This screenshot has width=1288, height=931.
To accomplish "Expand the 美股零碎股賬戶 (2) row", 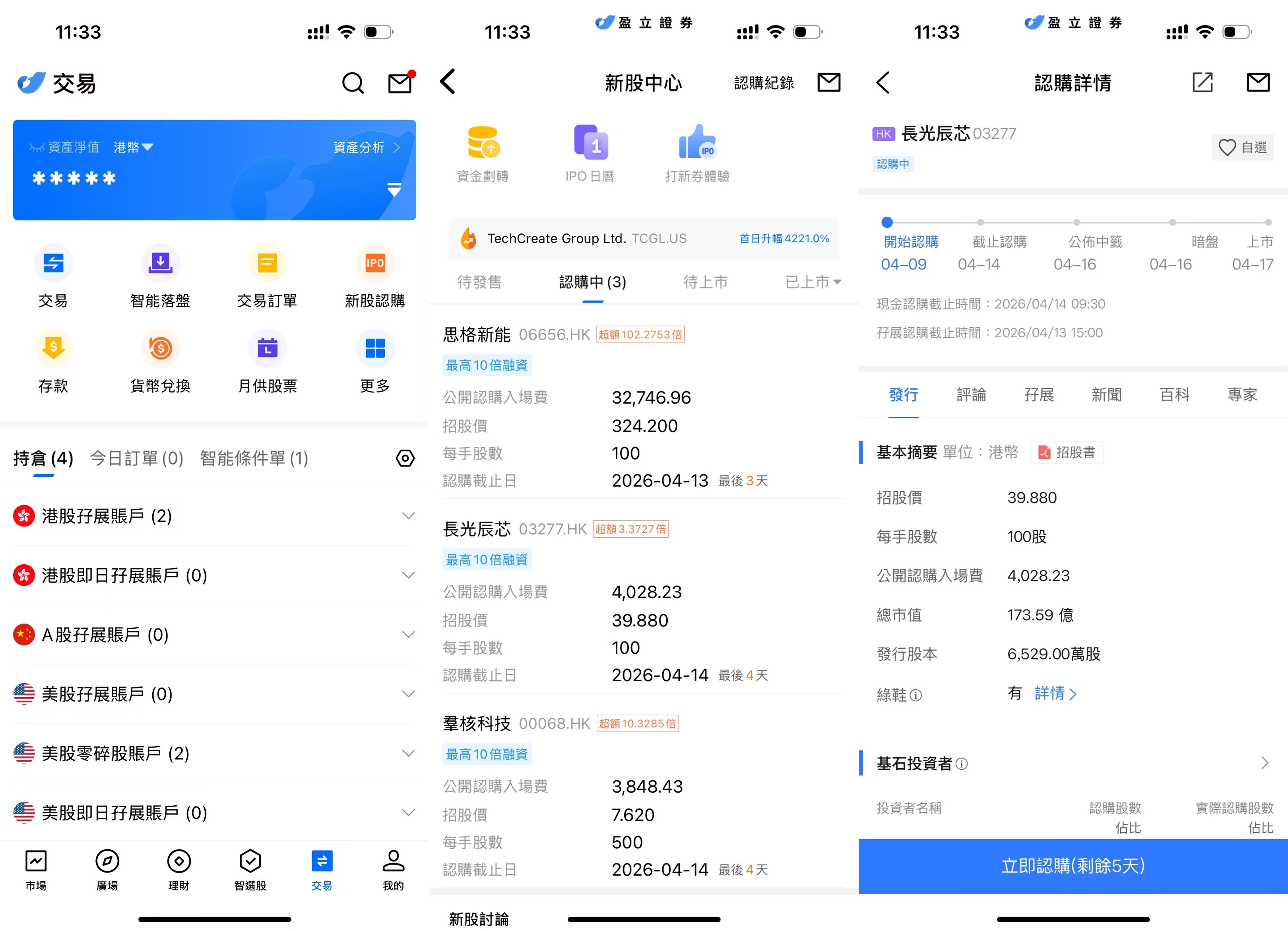I will (x=408, y=753).
